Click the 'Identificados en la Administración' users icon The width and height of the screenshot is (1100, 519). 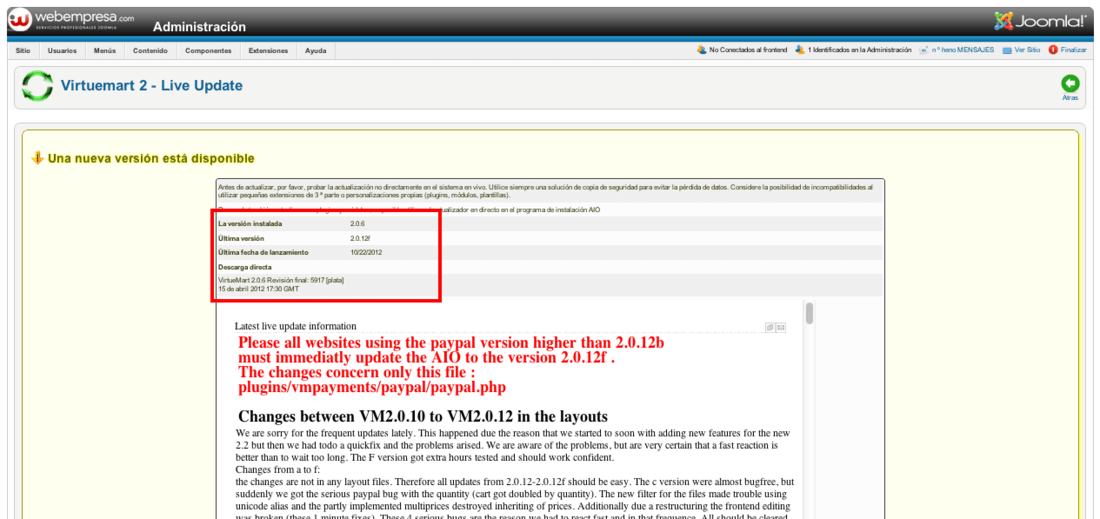pyautogui.click(x=800, y=50)
